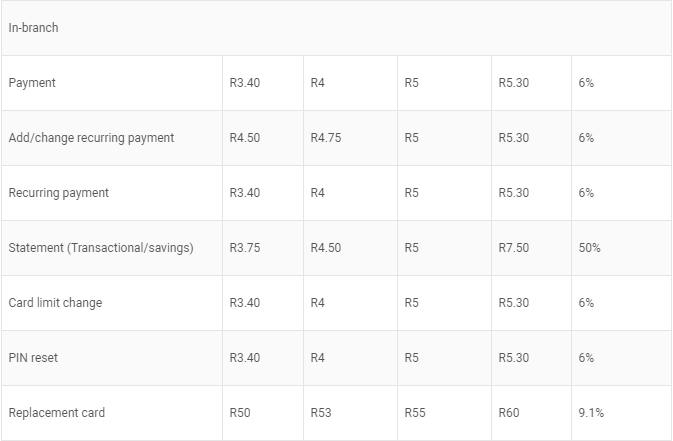Click the R55 fee cell

(414, 413)
